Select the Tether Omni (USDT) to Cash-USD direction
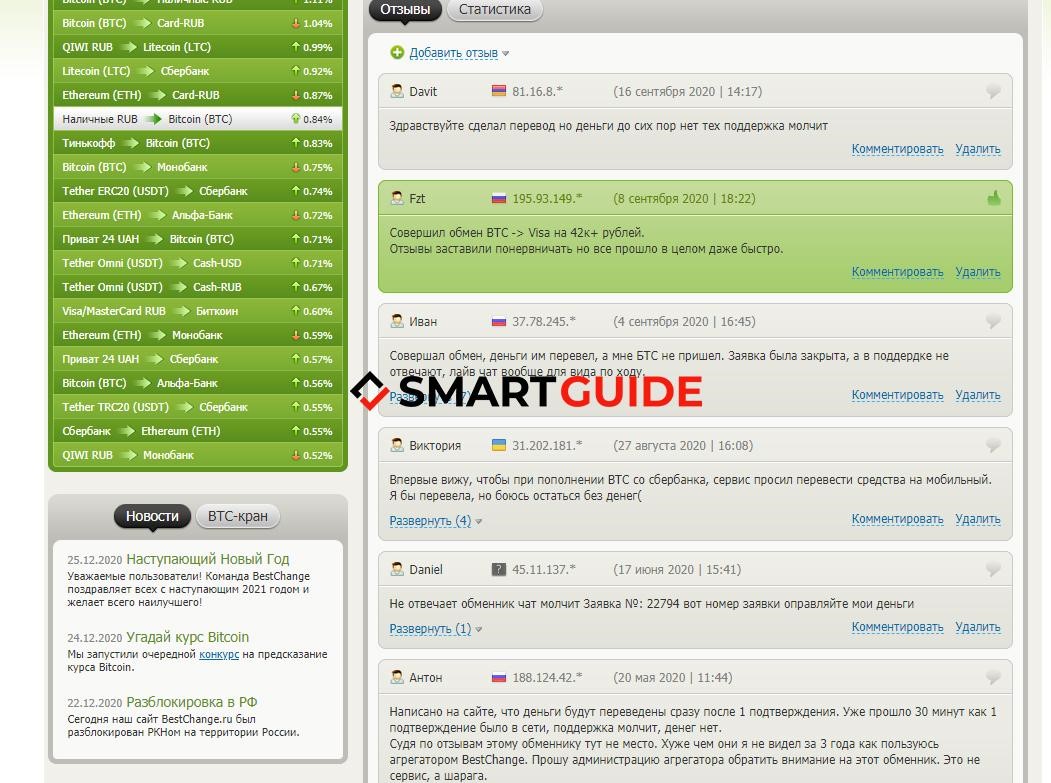1051x783 pixels. [198, 263]
